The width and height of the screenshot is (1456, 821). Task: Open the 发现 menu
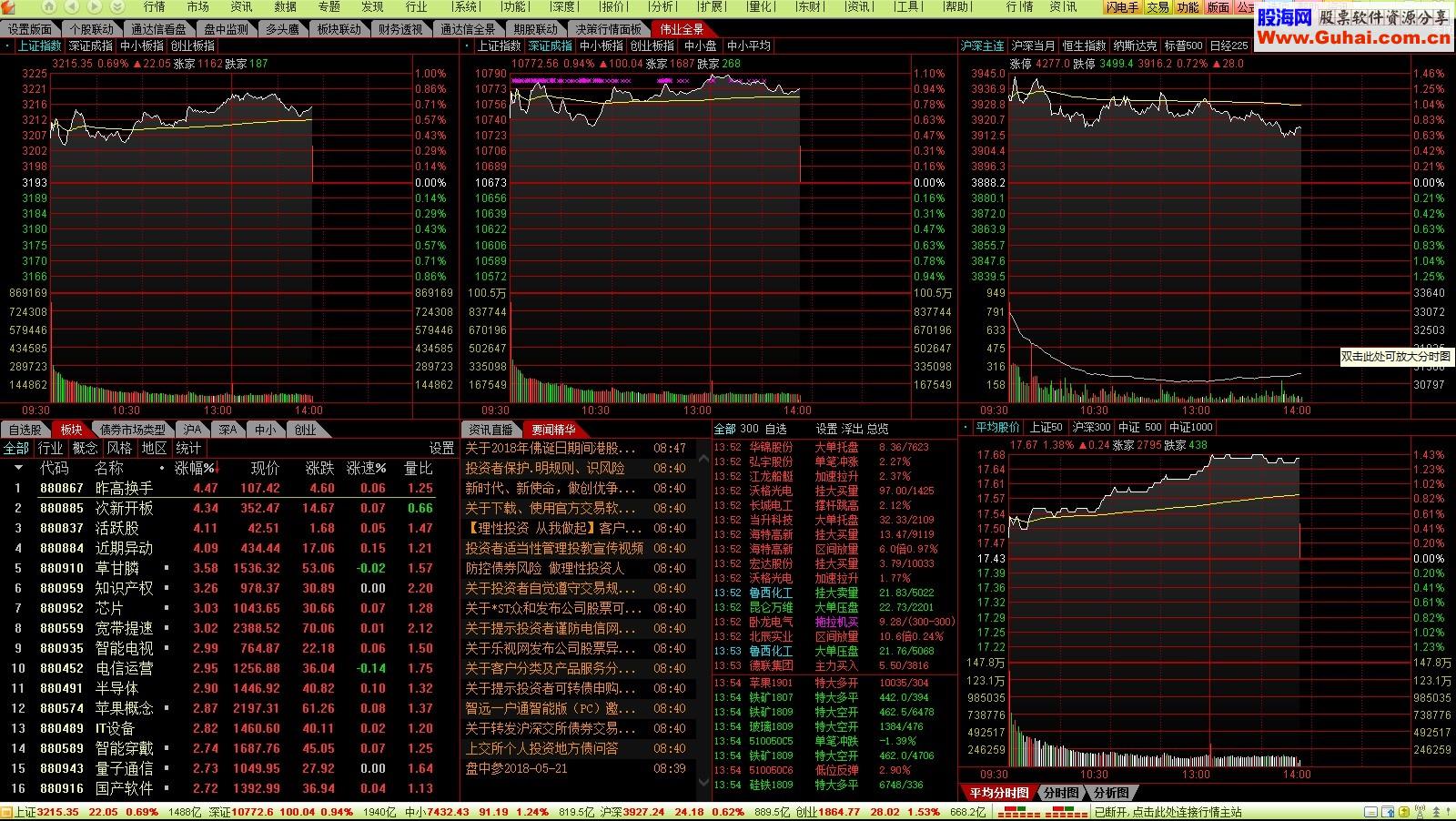[372, 7]
